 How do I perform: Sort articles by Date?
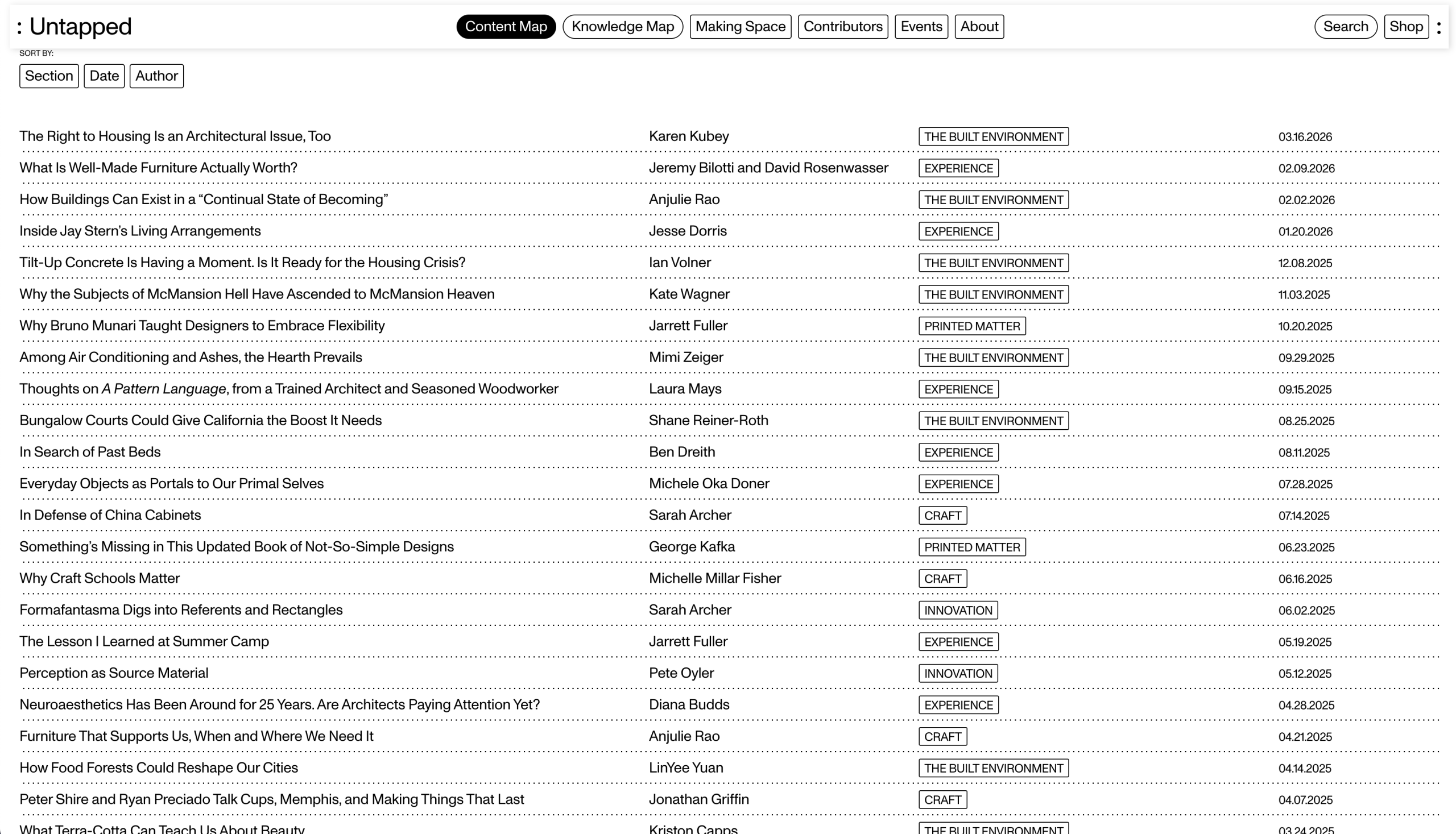pos(104,76)
